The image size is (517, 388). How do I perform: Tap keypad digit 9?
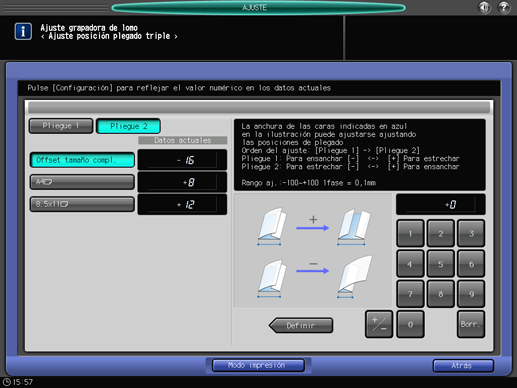(x=471, y=294)
